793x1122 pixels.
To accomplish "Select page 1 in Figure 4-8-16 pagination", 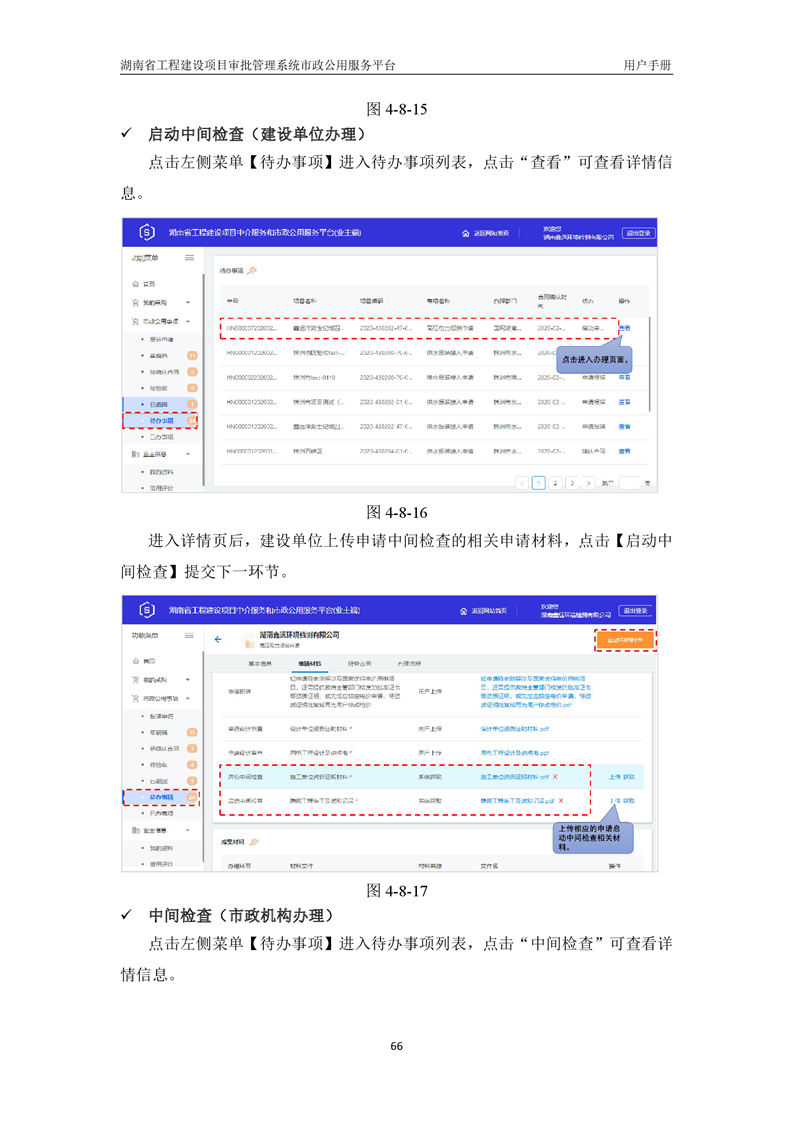I will (539, 483).
